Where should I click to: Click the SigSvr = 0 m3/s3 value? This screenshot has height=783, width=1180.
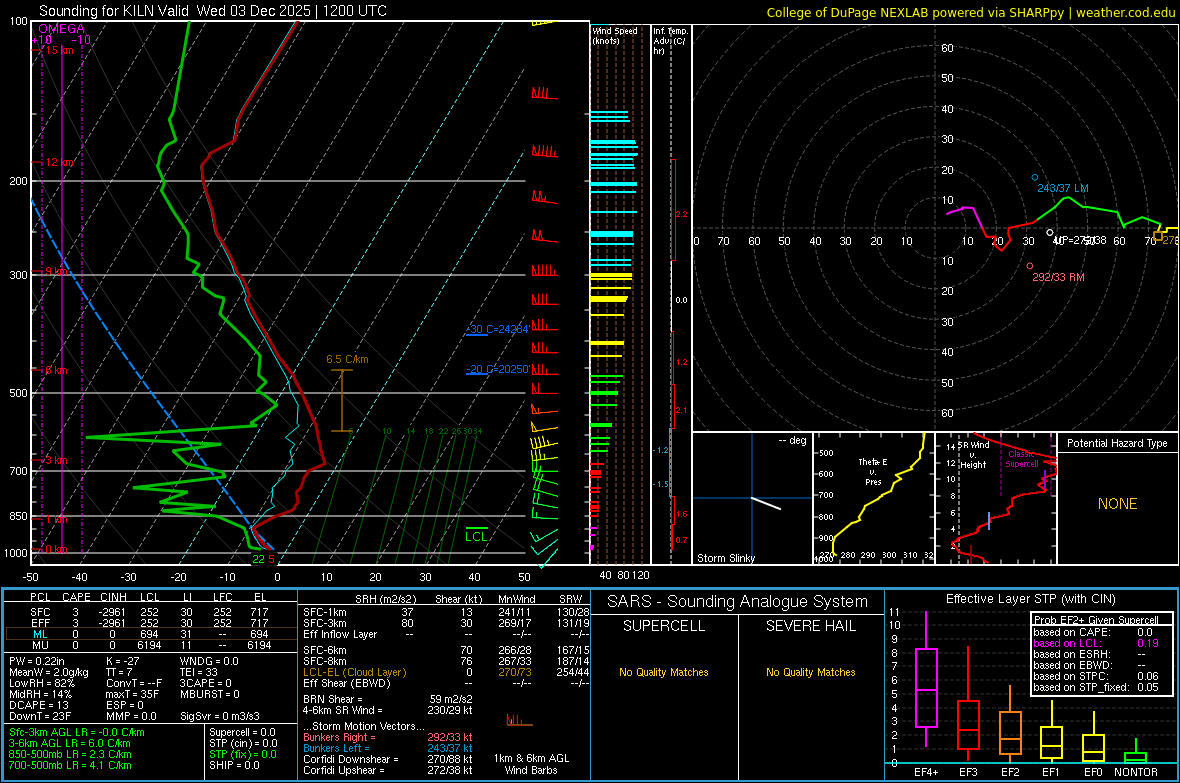220,717
